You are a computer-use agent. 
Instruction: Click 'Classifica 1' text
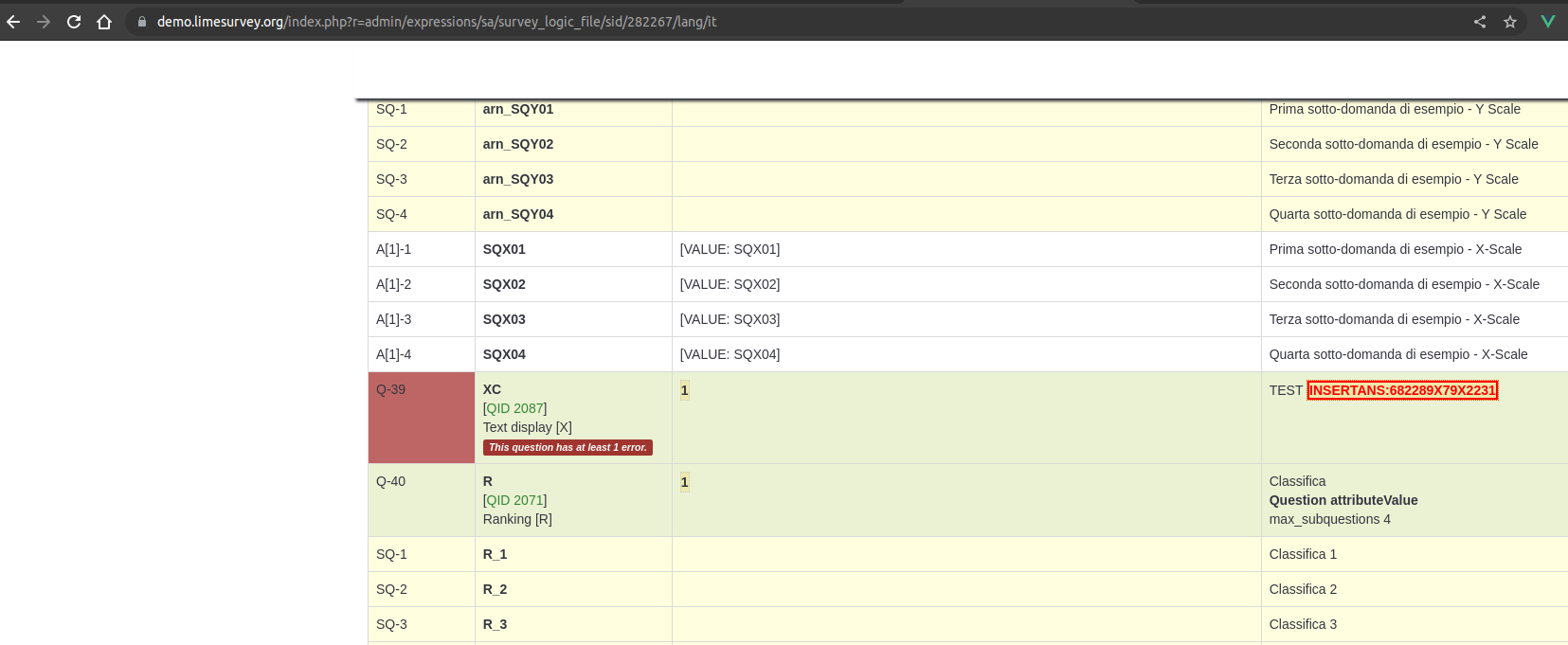[x=1303, y=554]
